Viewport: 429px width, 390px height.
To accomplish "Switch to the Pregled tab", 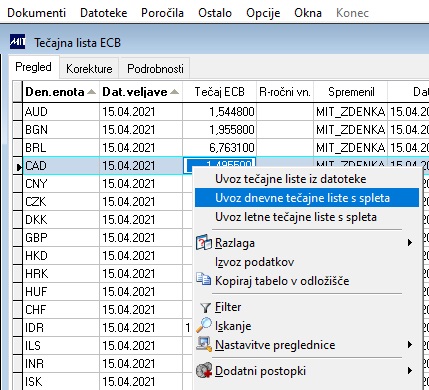I will 33,67.
